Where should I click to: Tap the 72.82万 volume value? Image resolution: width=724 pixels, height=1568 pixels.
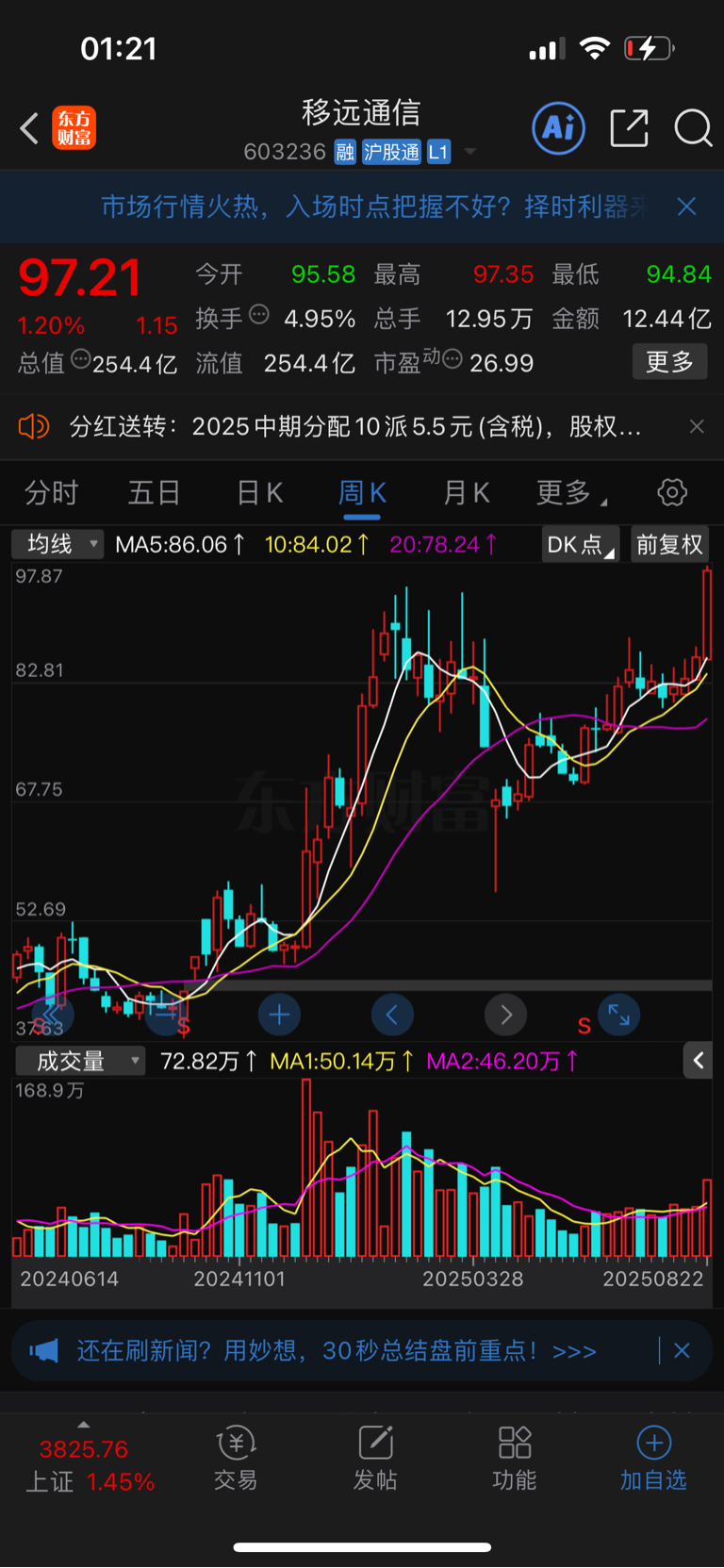[x=208, y=1062]
